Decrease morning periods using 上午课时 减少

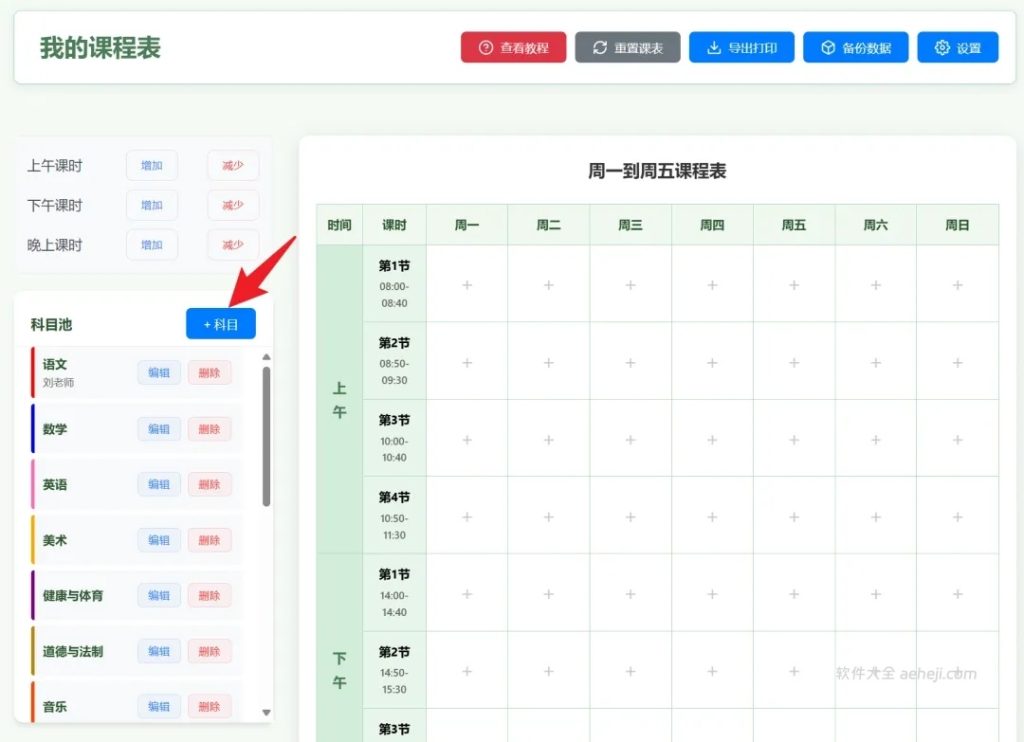click(x=232, y=165)
